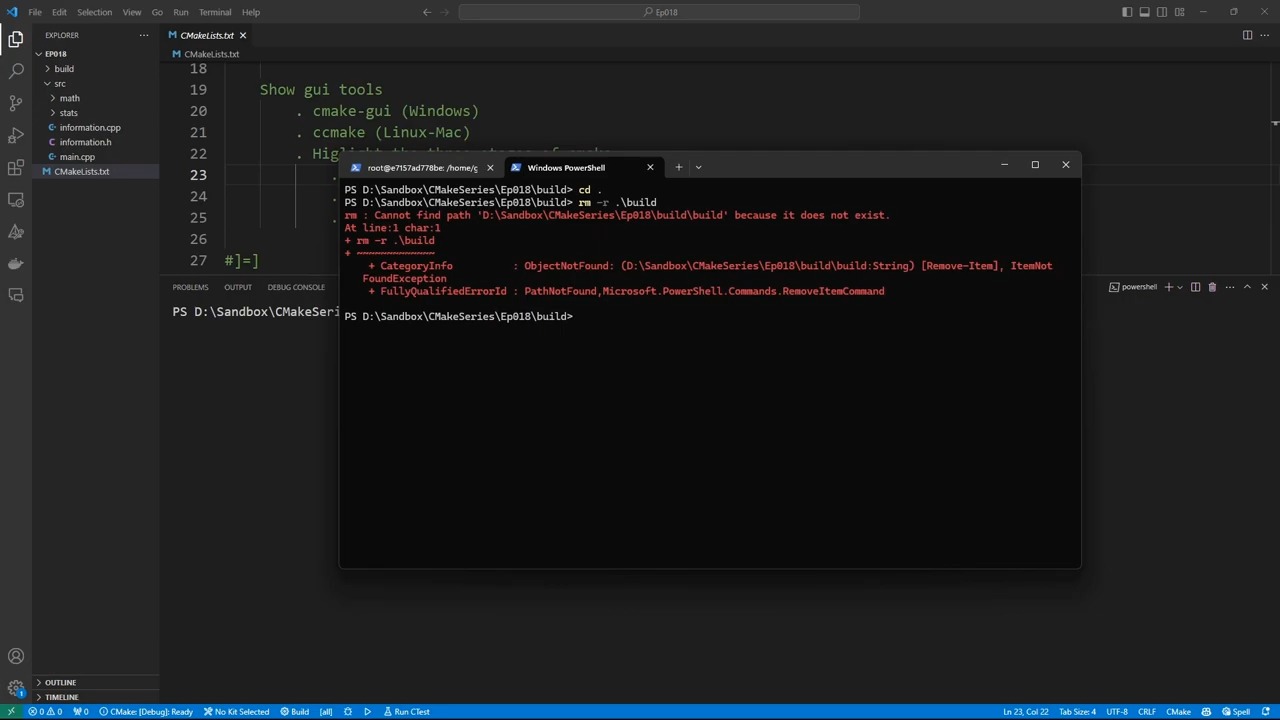The width and height of the screenshot is (1280, 720).
Task: Open the Extensions view
Action: point(16,167)
